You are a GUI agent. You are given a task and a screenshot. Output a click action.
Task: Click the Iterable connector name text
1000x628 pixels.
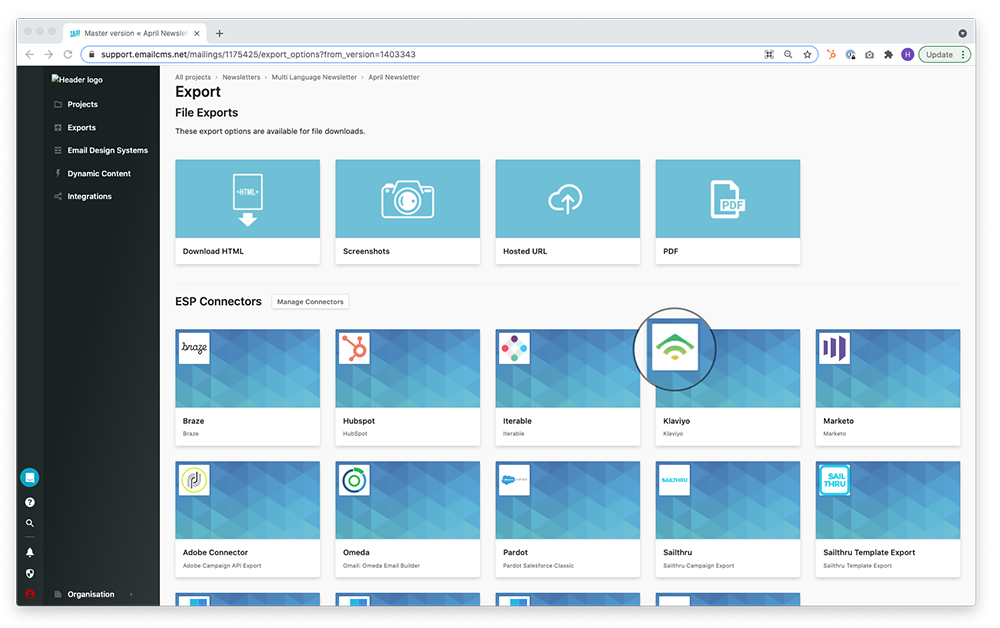[x=517, y=421]
